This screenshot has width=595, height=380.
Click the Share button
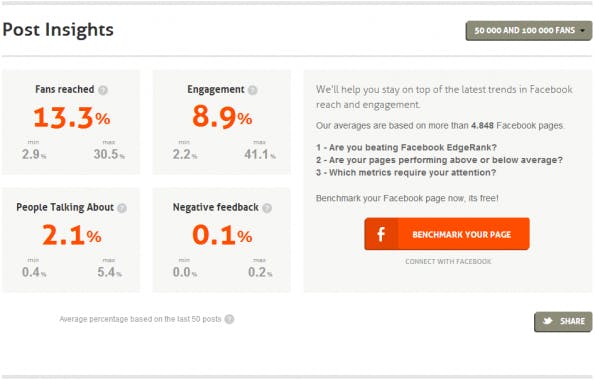563,322
